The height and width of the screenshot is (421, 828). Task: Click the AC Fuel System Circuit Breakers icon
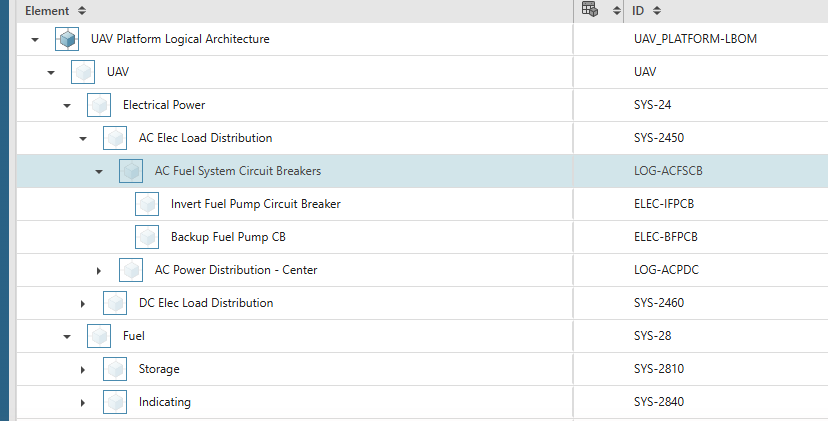click(x=131, y=171)
